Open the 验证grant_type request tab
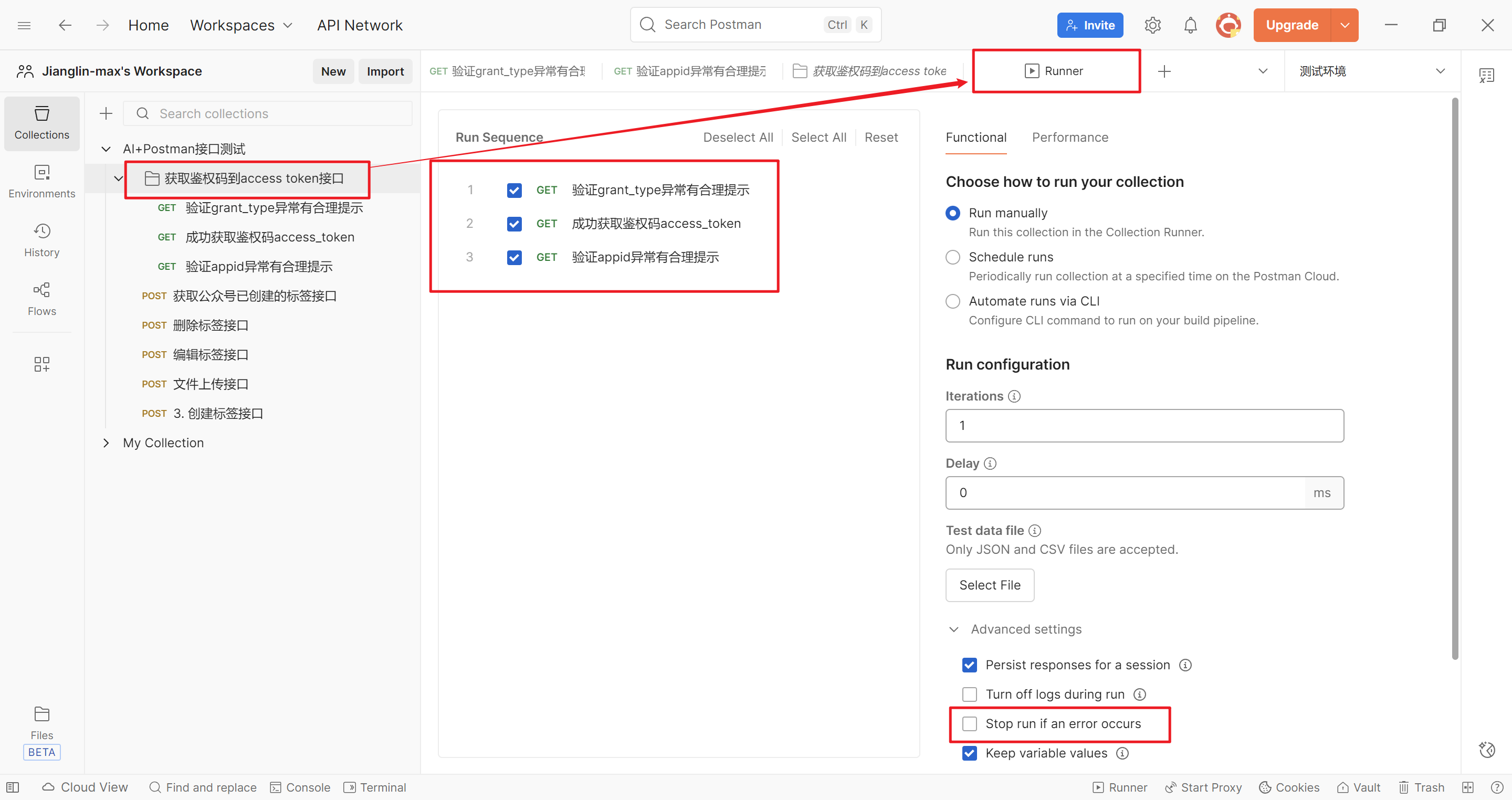 507,71
